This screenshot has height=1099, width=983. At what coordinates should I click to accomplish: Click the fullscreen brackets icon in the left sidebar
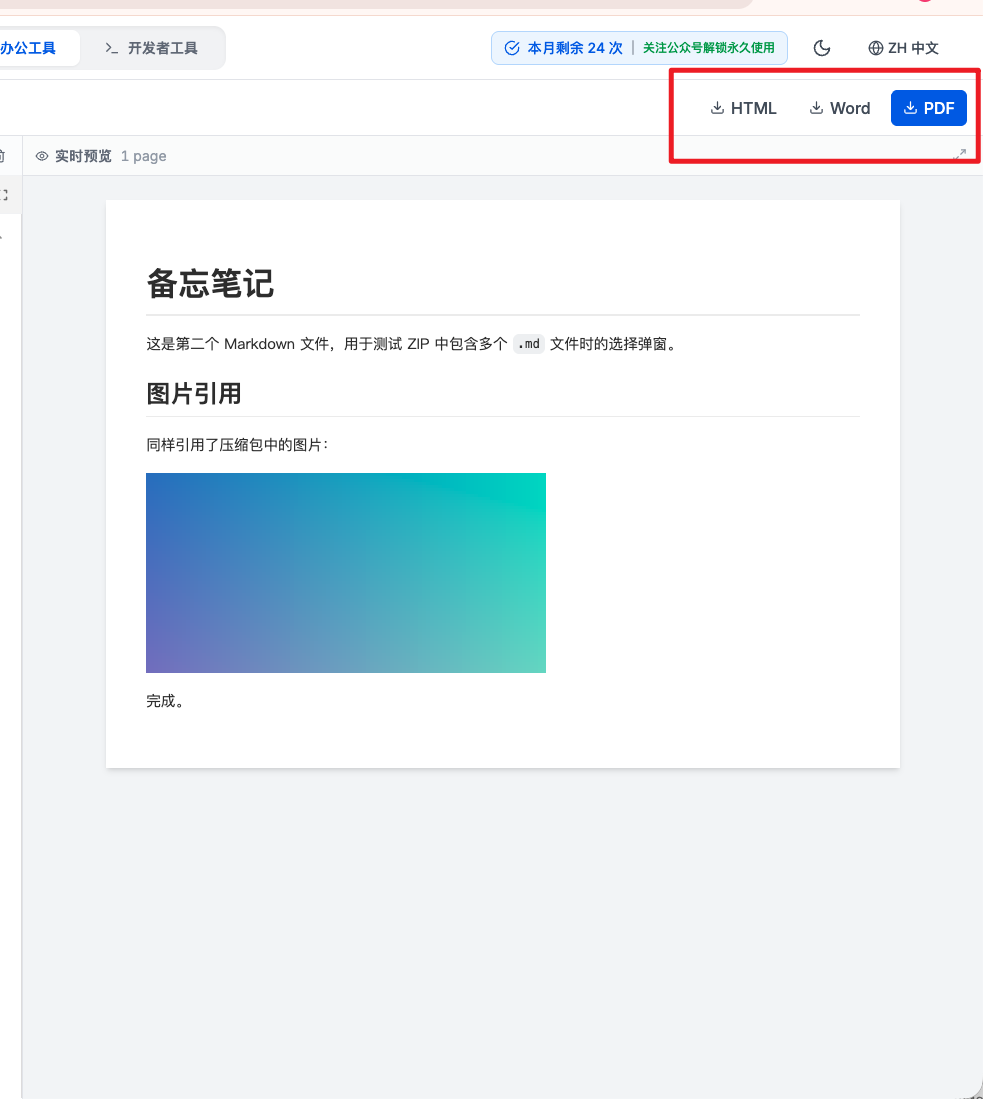(x=3, y=195)
